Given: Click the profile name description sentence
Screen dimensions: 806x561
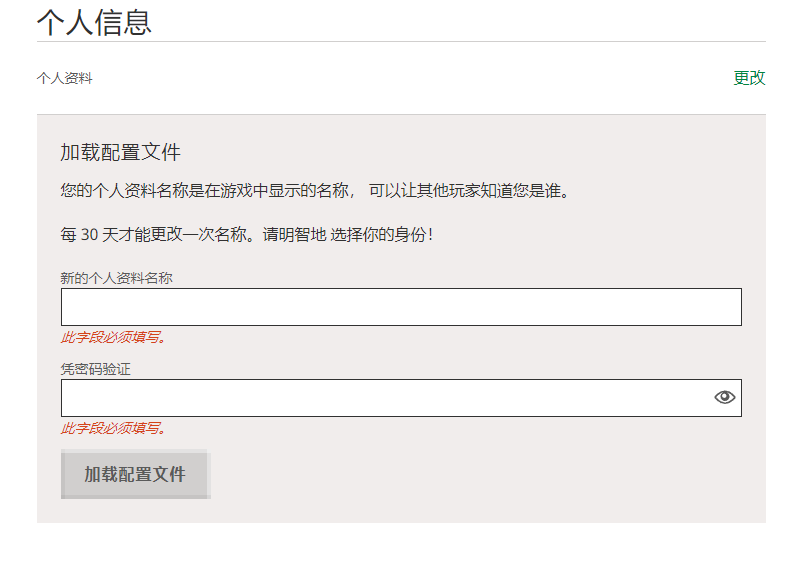Looking at the screenshot, I should coord(315,190).
